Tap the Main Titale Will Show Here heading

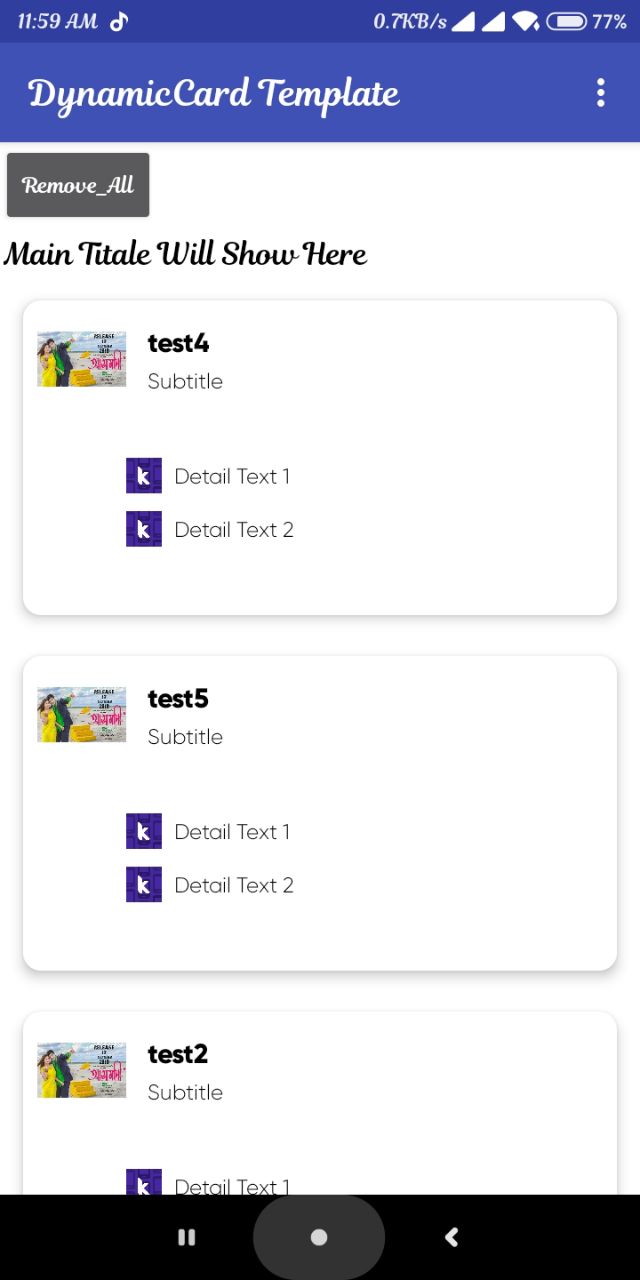185,254
